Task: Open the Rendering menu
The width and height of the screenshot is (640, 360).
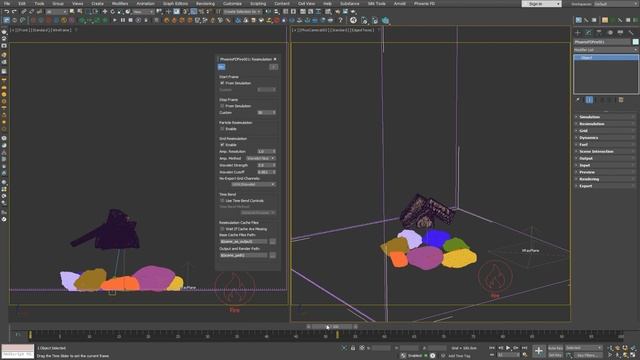Action: (x=205, y=4)
